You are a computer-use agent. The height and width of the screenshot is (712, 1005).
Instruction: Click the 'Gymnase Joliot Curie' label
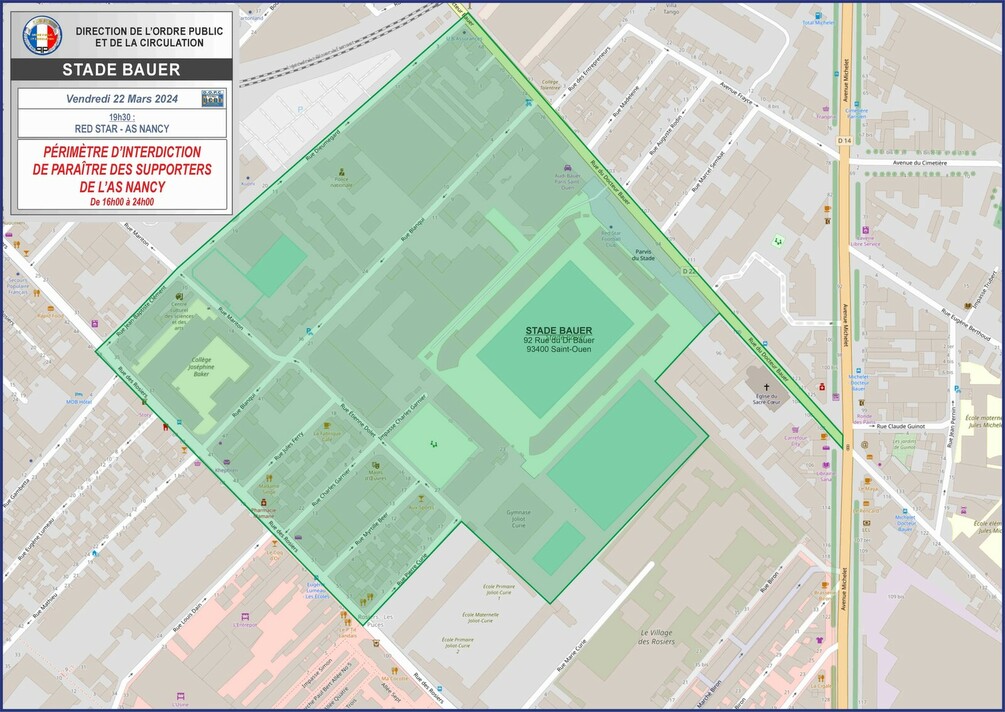pos(519,518)
